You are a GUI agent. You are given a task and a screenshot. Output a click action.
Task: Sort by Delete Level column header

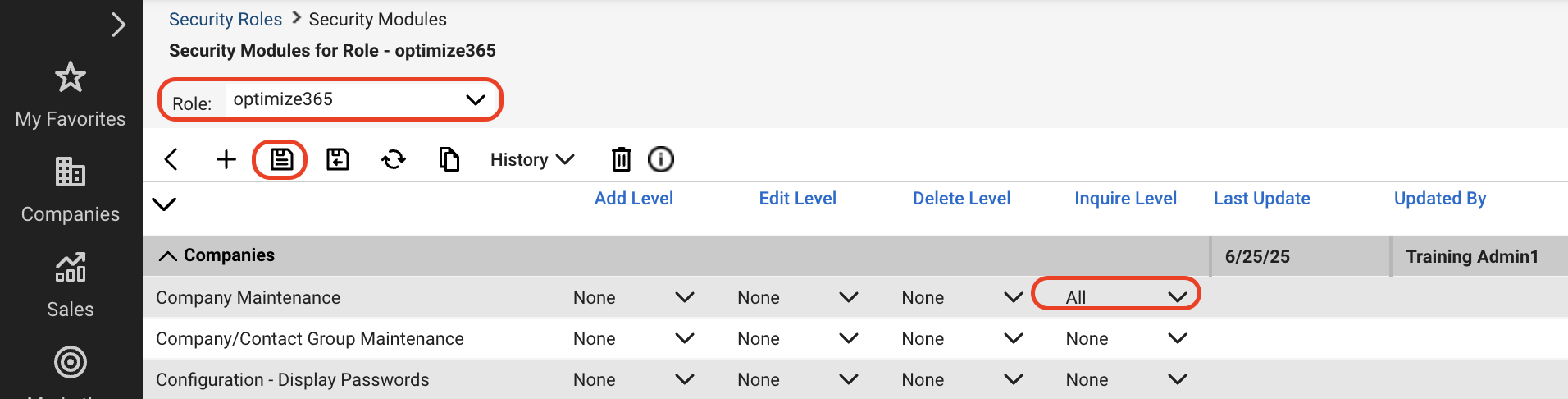point(961,198)
